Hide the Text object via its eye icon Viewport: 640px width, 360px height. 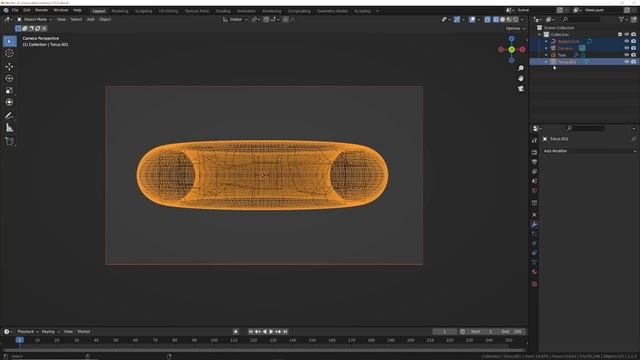click(627, 55)
